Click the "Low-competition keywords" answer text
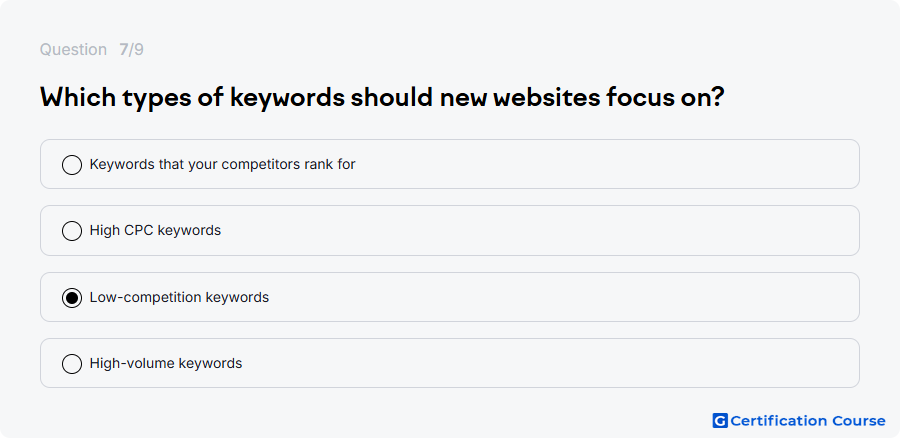Screen dimensions: 900x438 coord(179,297)
